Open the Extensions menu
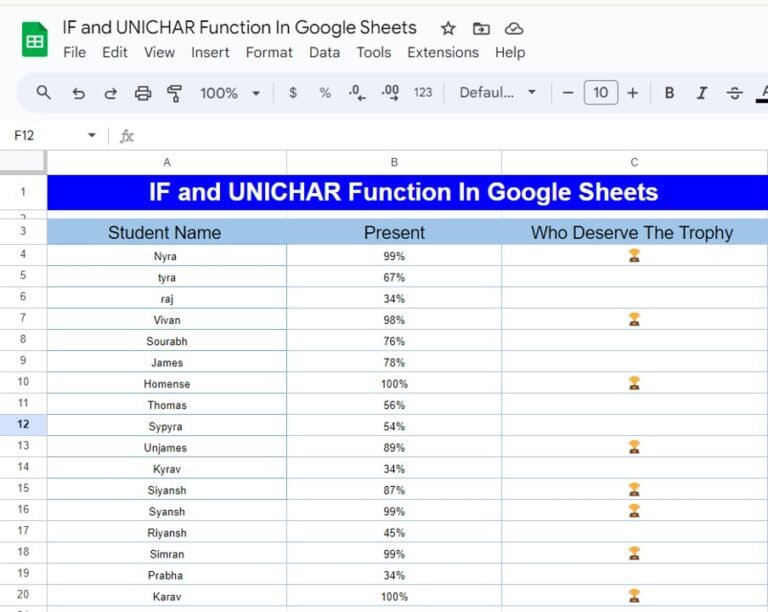The width and height of the screenshot is (768, 612). 443,52
